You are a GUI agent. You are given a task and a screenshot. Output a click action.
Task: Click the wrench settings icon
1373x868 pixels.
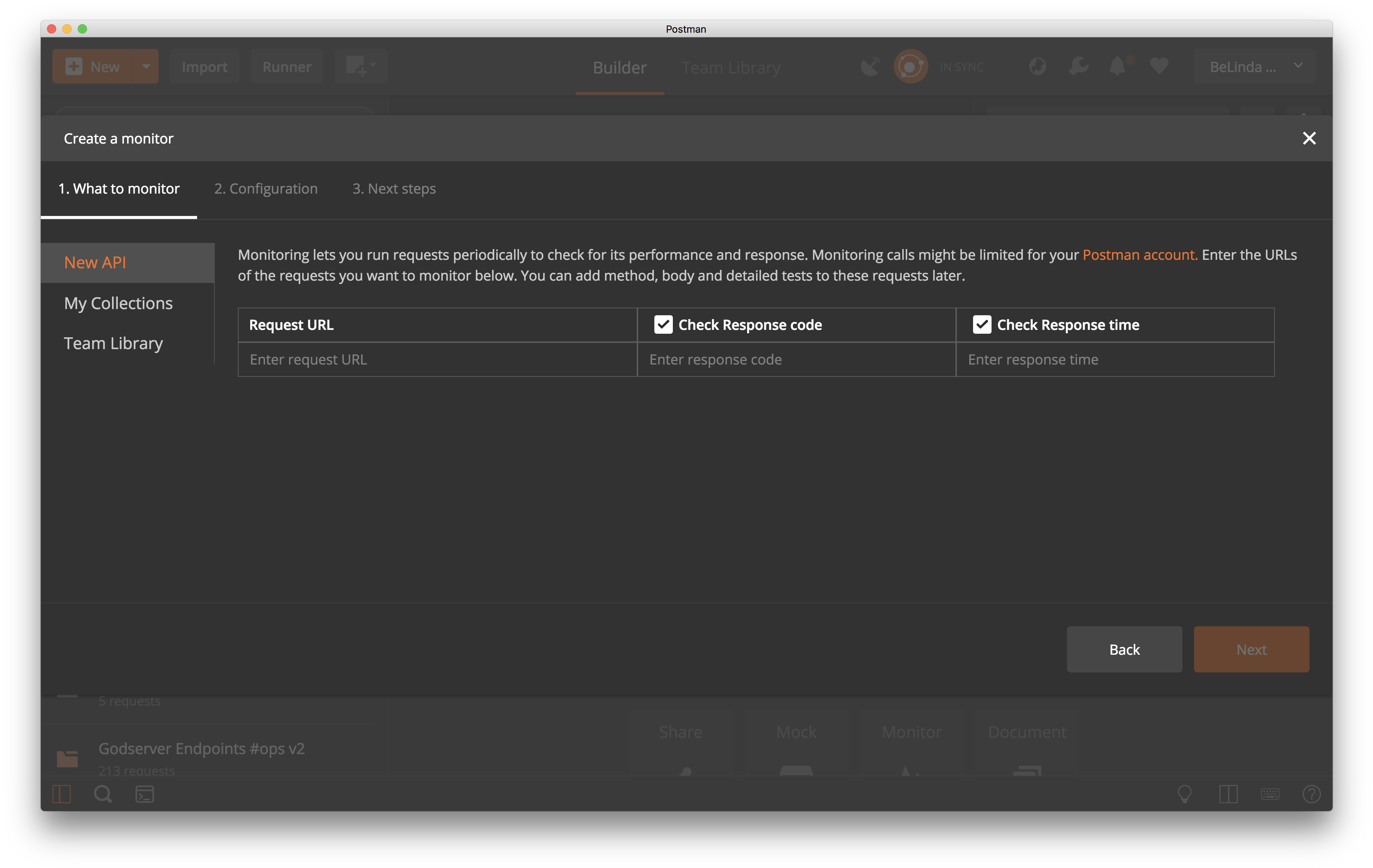pos(1078,66)
